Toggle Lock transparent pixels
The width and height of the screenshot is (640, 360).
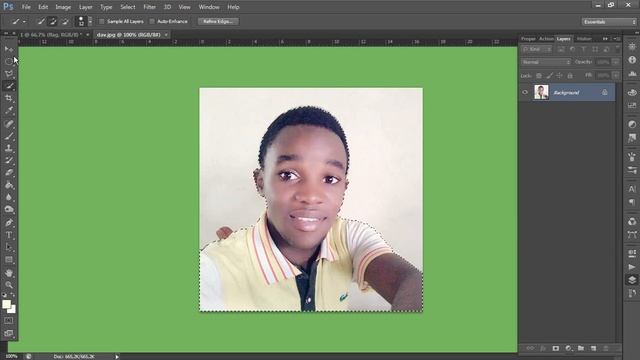(x=539, y=76)
